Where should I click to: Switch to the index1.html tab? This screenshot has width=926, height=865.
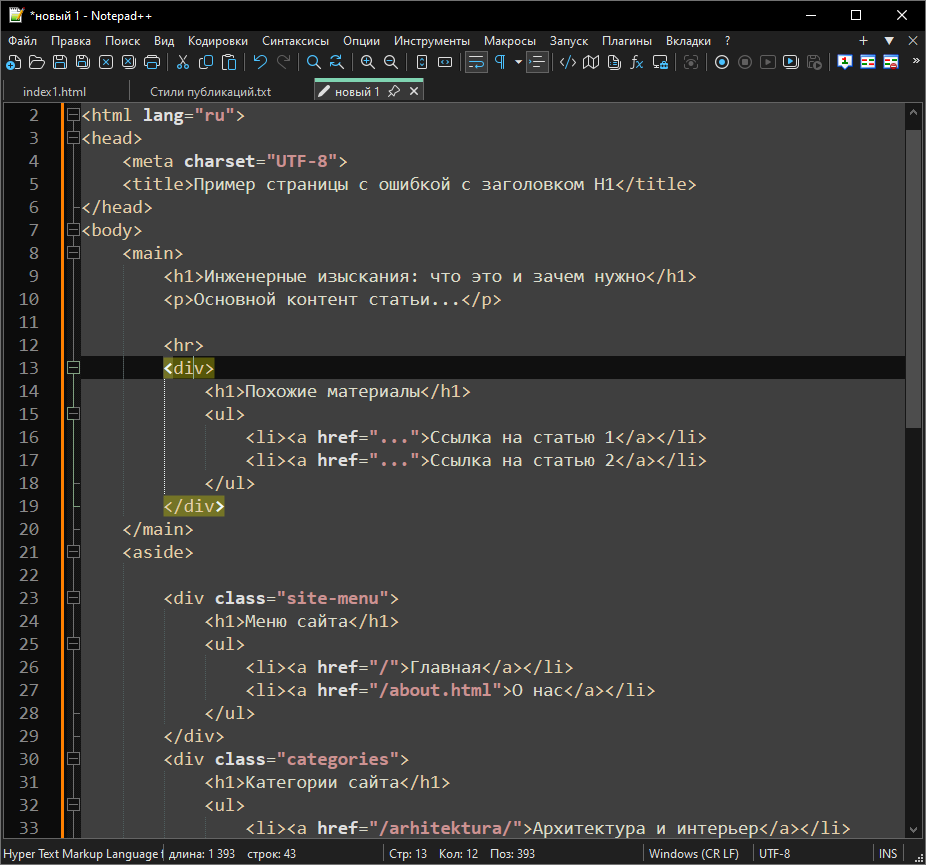pos(55,92)
